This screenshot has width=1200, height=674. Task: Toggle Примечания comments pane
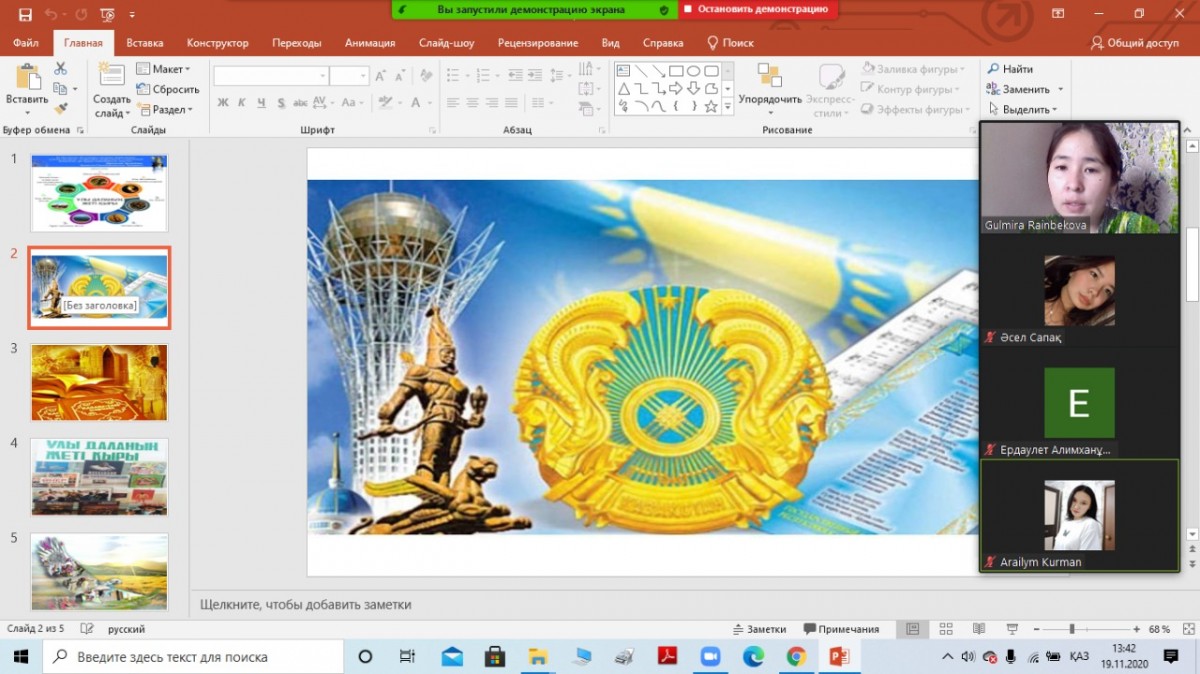pos(841,629)
